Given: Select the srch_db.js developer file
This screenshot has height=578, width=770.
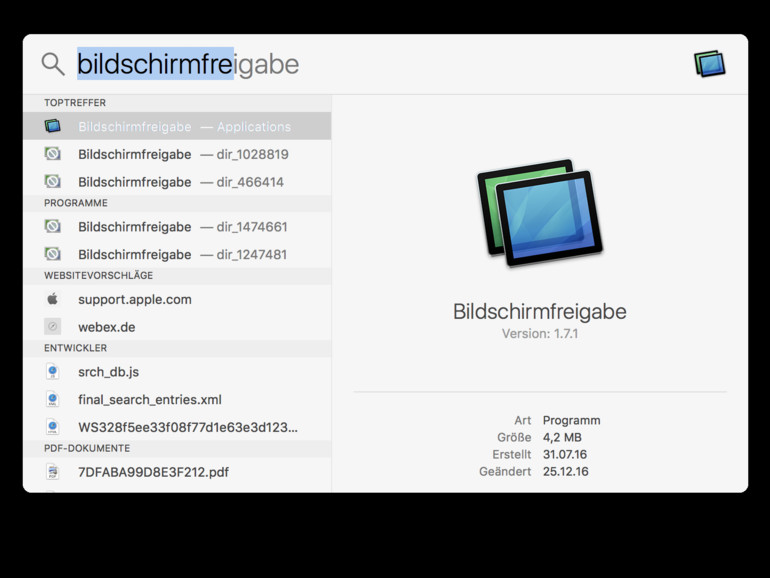Looking at the screenshot, I should pos(177,372).
